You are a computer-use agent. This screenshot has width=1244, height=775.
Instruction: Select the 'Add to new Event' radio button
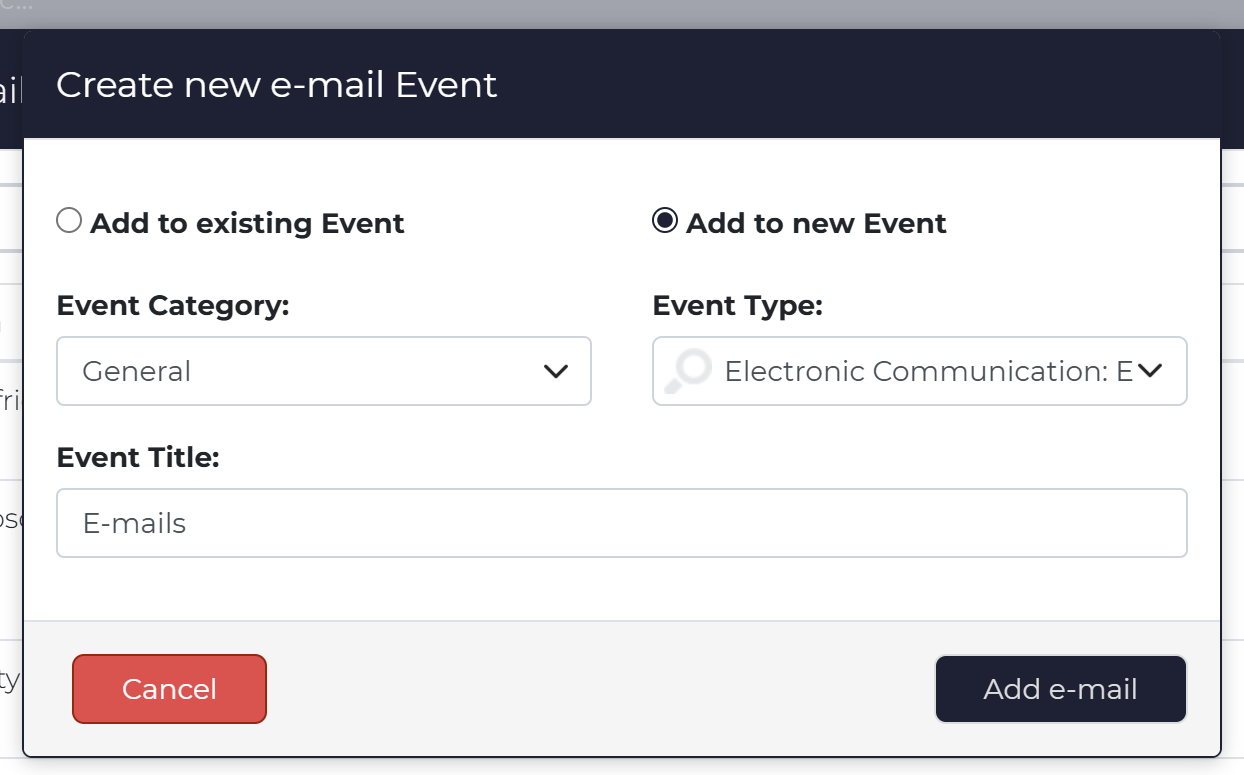point(664,220)
